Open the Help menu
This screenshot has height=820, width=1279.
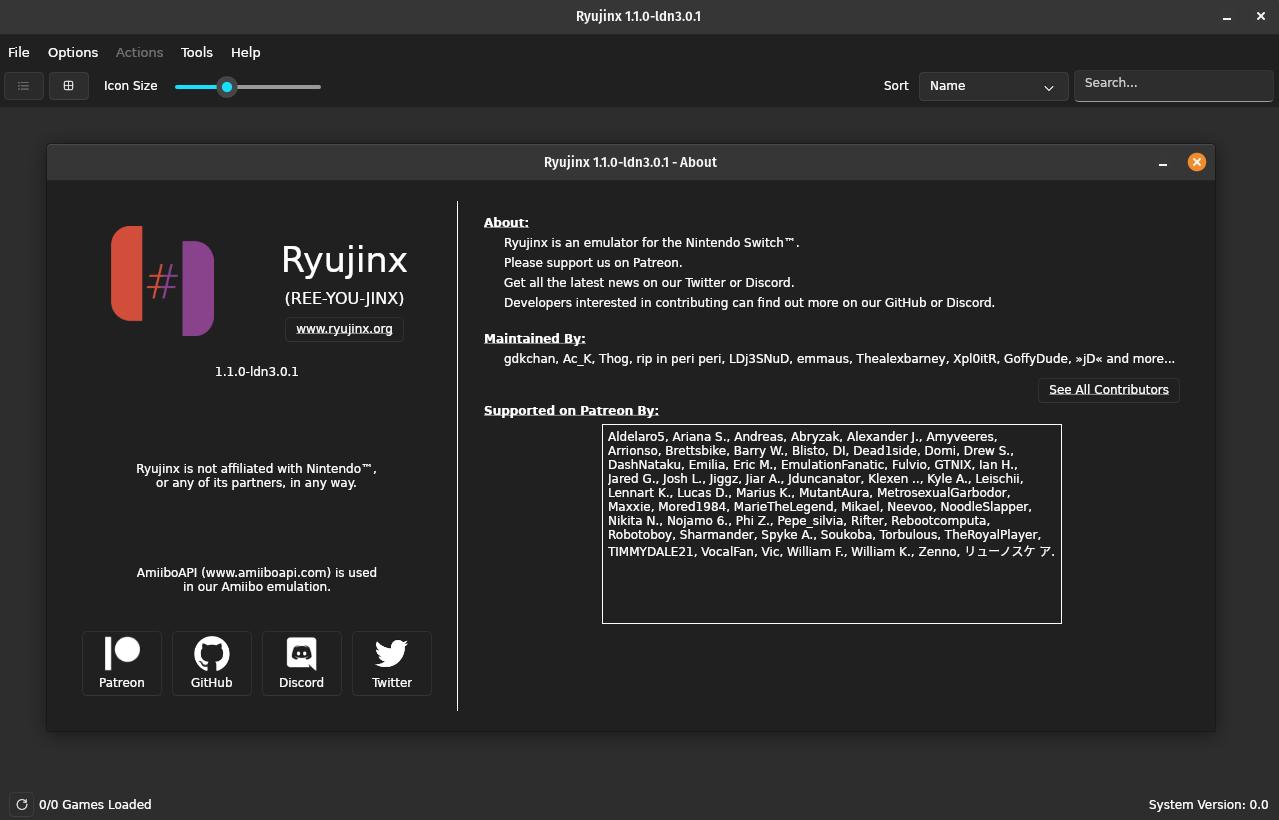(245, 52)
